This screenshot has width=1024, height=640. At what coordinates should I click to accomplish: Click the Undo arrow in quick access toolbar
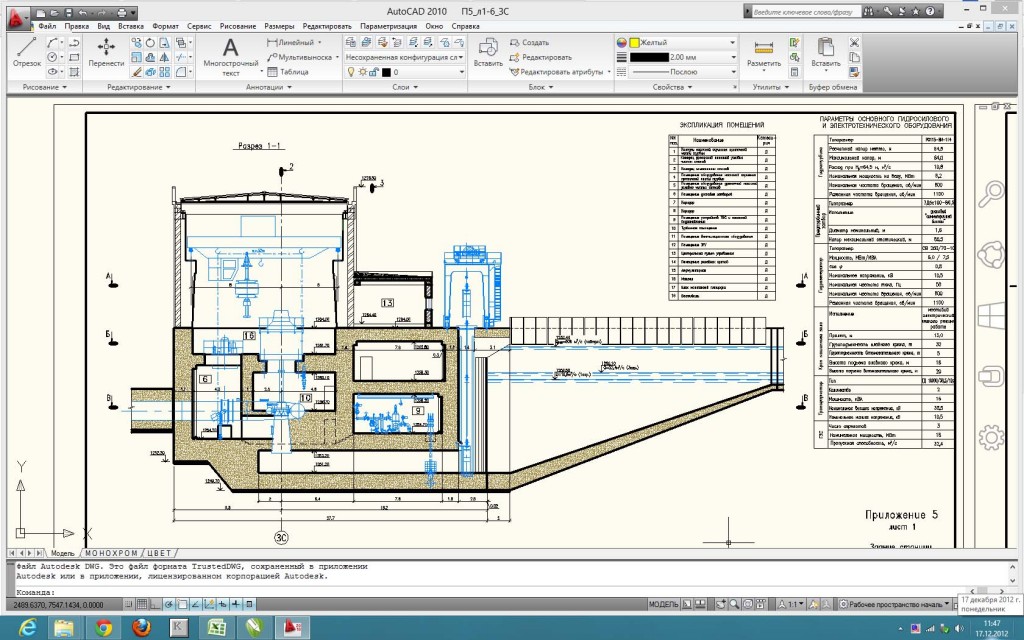coord(82,12)
